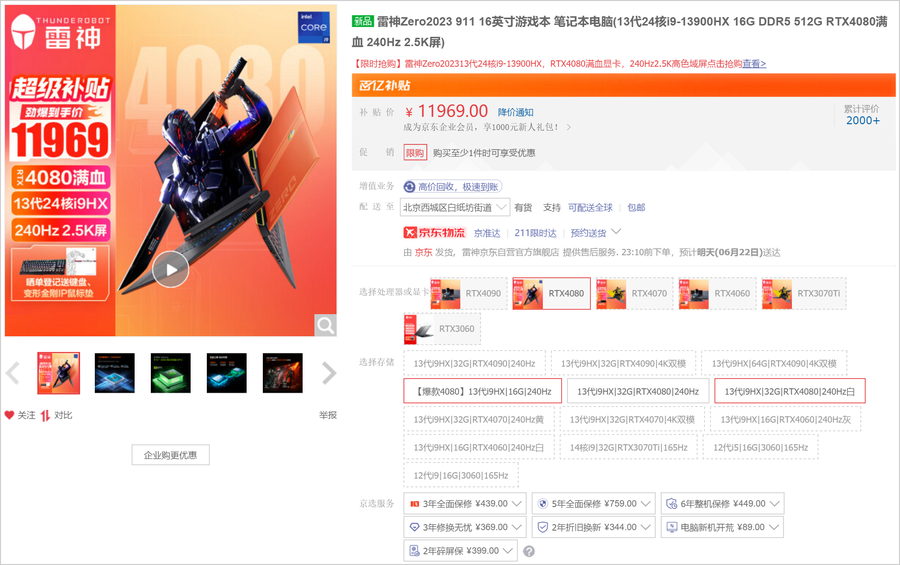Choose 12代i5|16G|3060|165Hz configuration
Image resolution: width=900 pixels, height=565 pixels.
(x=761, y=448)
